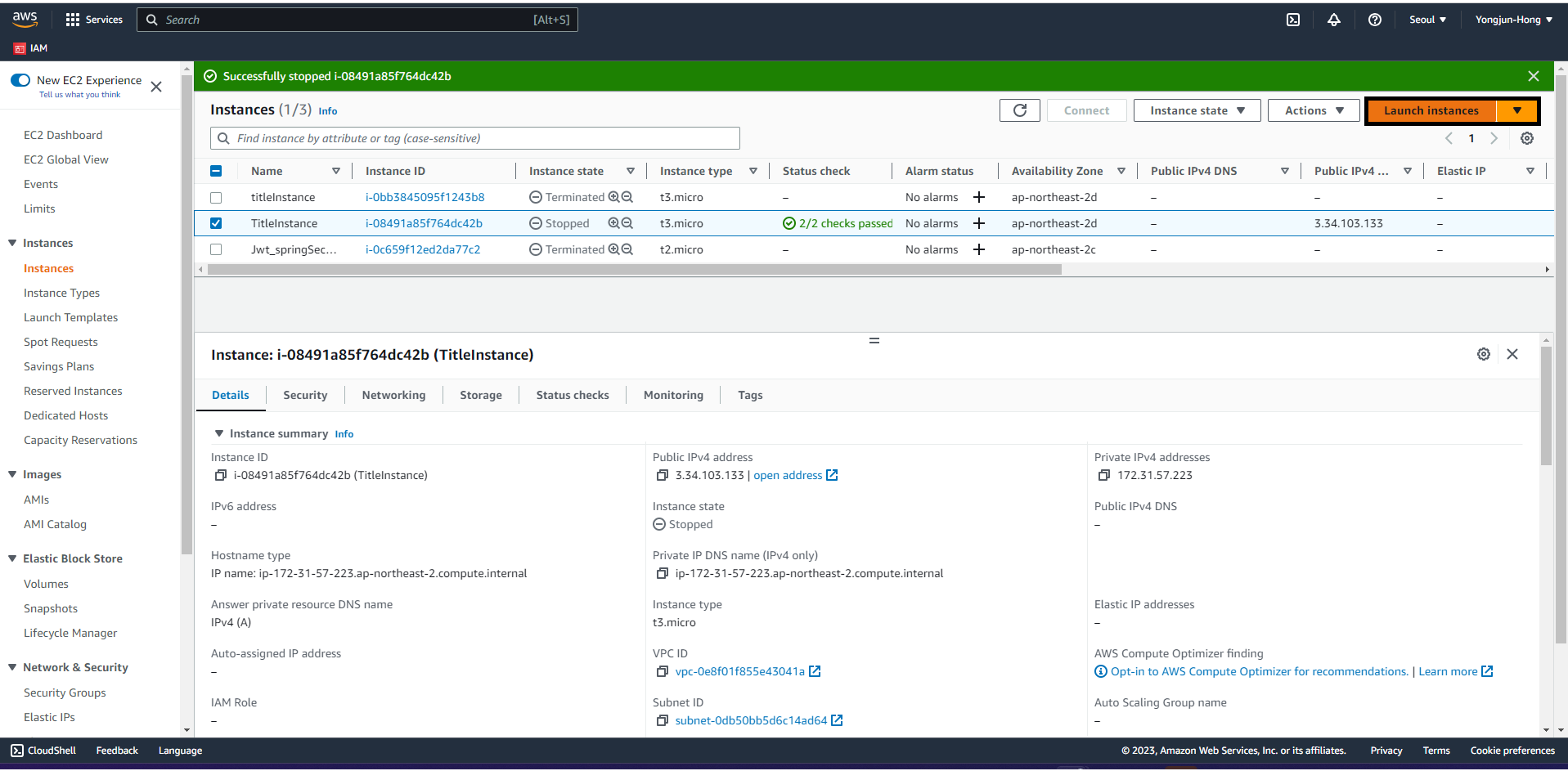The width and height of the screenshot is (1568, 771).
Task: Click the details panel vertical scrollbar
Action: 1546,406
